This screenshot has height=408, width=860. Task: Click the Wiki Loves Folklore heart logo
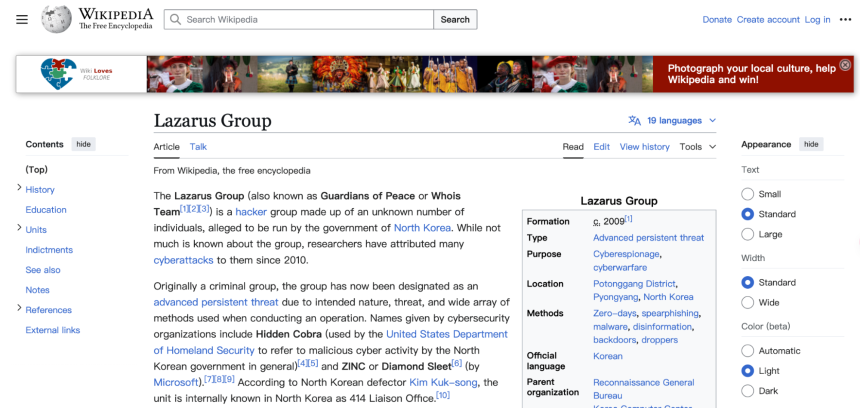coord(58,74)
